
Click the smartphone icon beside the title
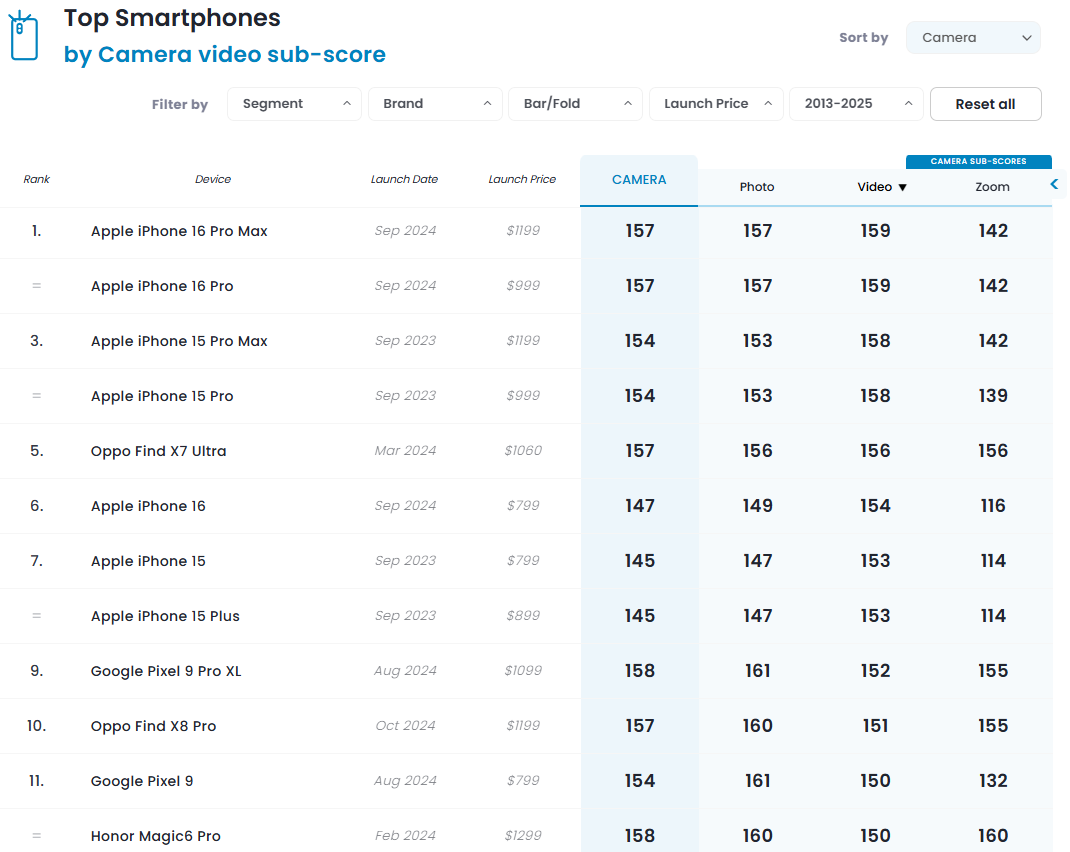click(23, 37)
